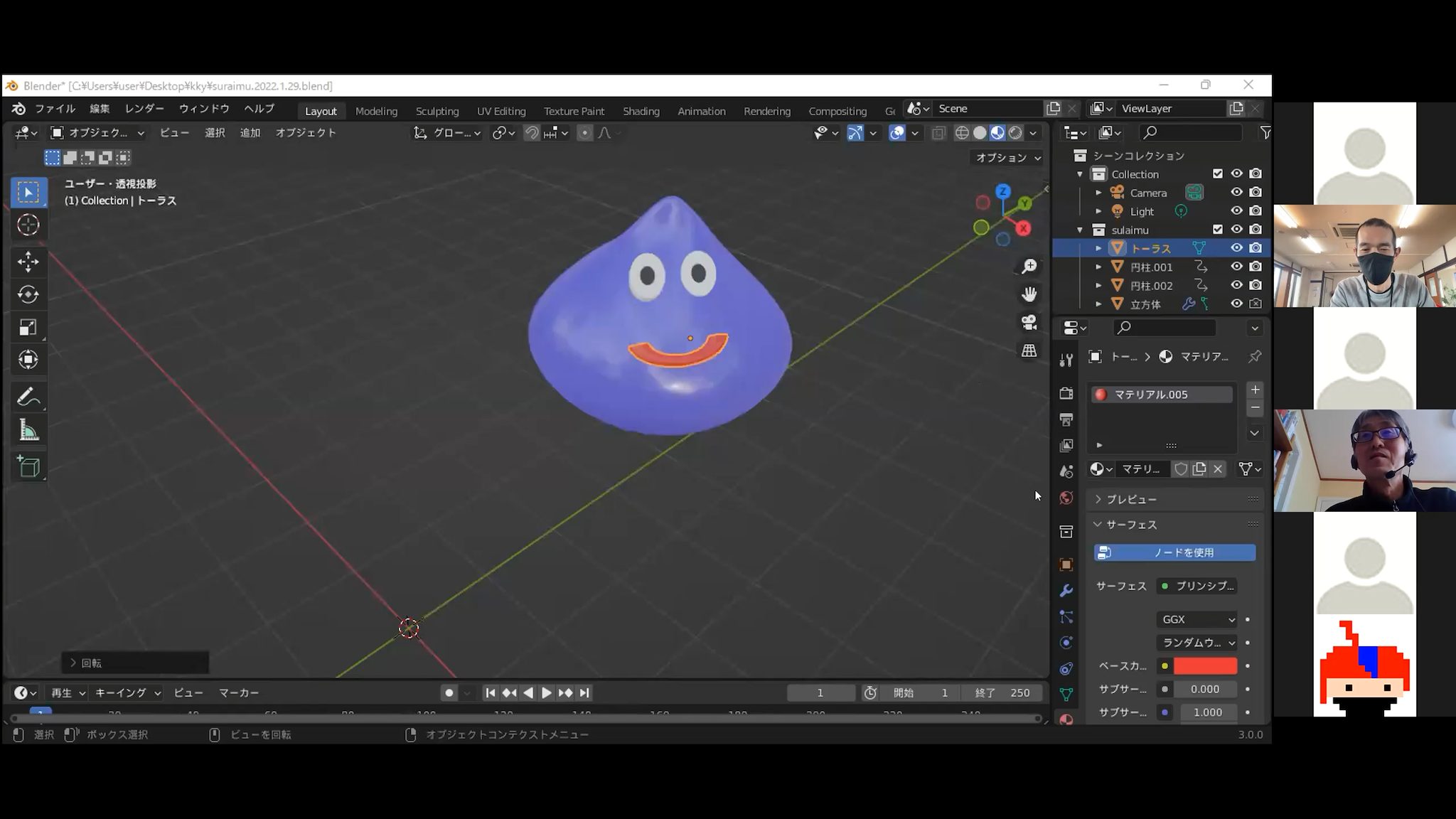Open the Object properties tab
1456x819 pixels.
[1066, 564]
